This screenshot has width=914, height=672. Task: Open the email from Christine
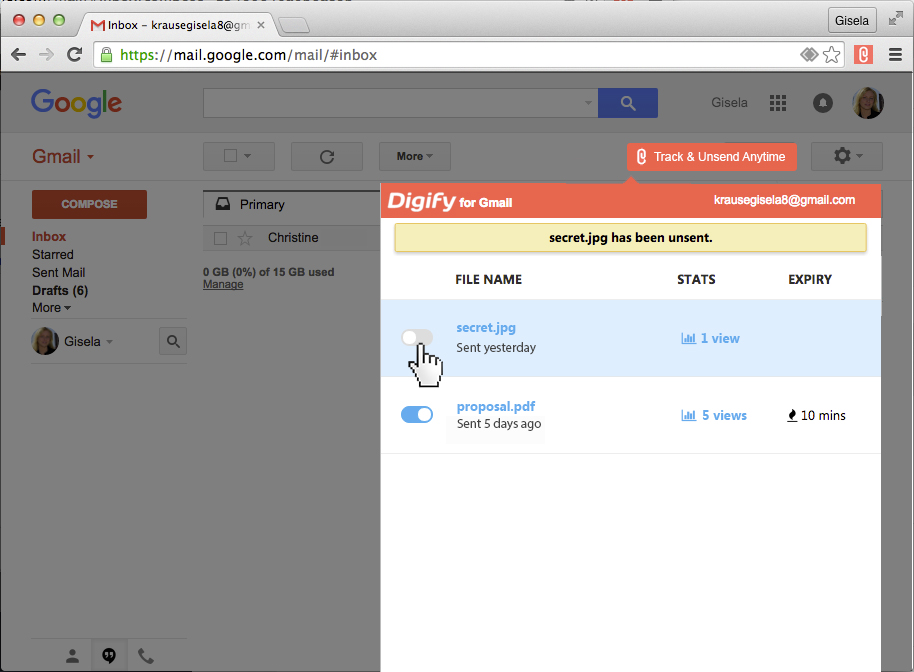(x=293, y=238)
